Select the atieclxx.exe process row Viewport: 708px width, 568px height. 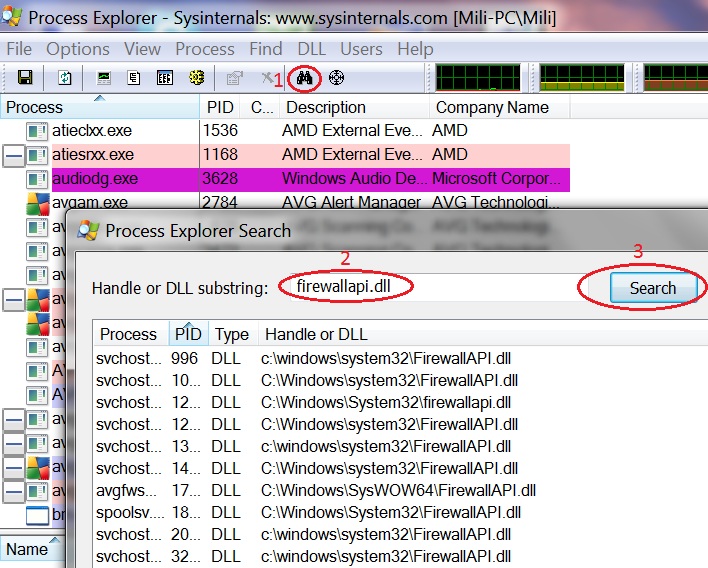[x=284, y=131]
